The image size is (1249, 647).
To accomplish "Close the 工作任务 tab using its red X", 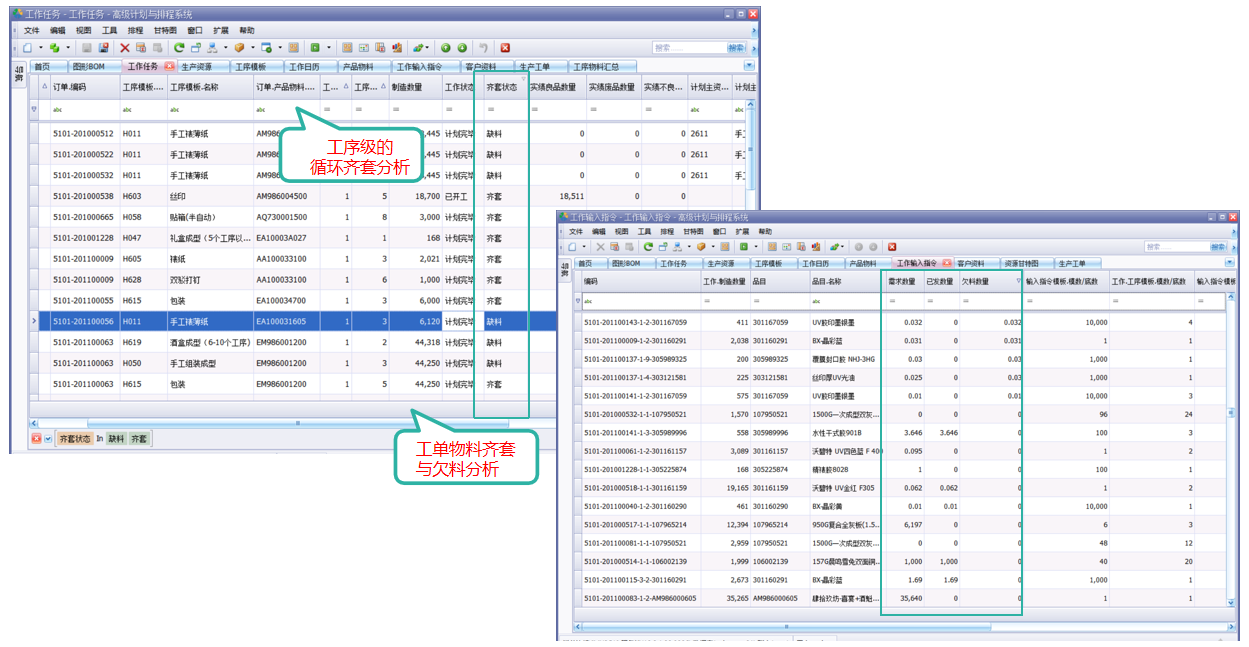I will pos(169,67).
